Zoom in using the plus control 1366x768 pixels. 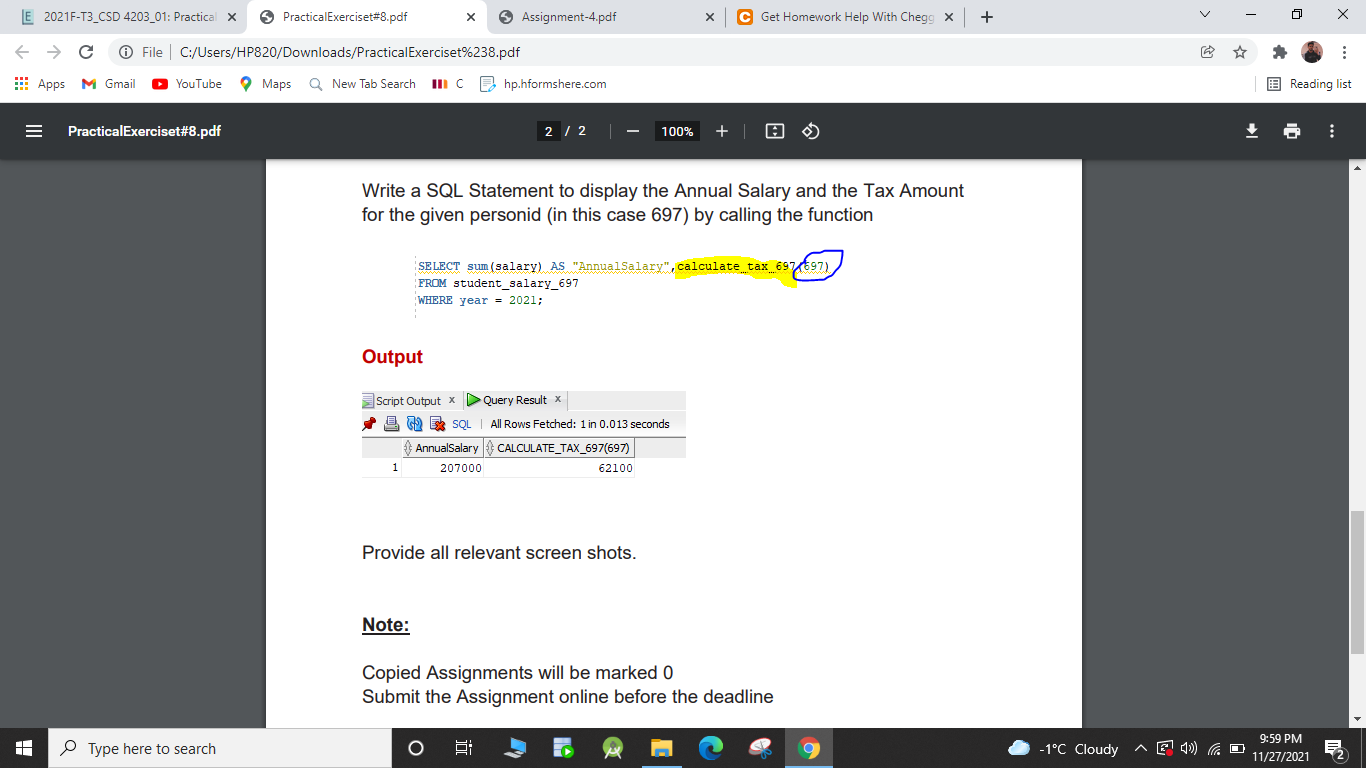point(722,131)
